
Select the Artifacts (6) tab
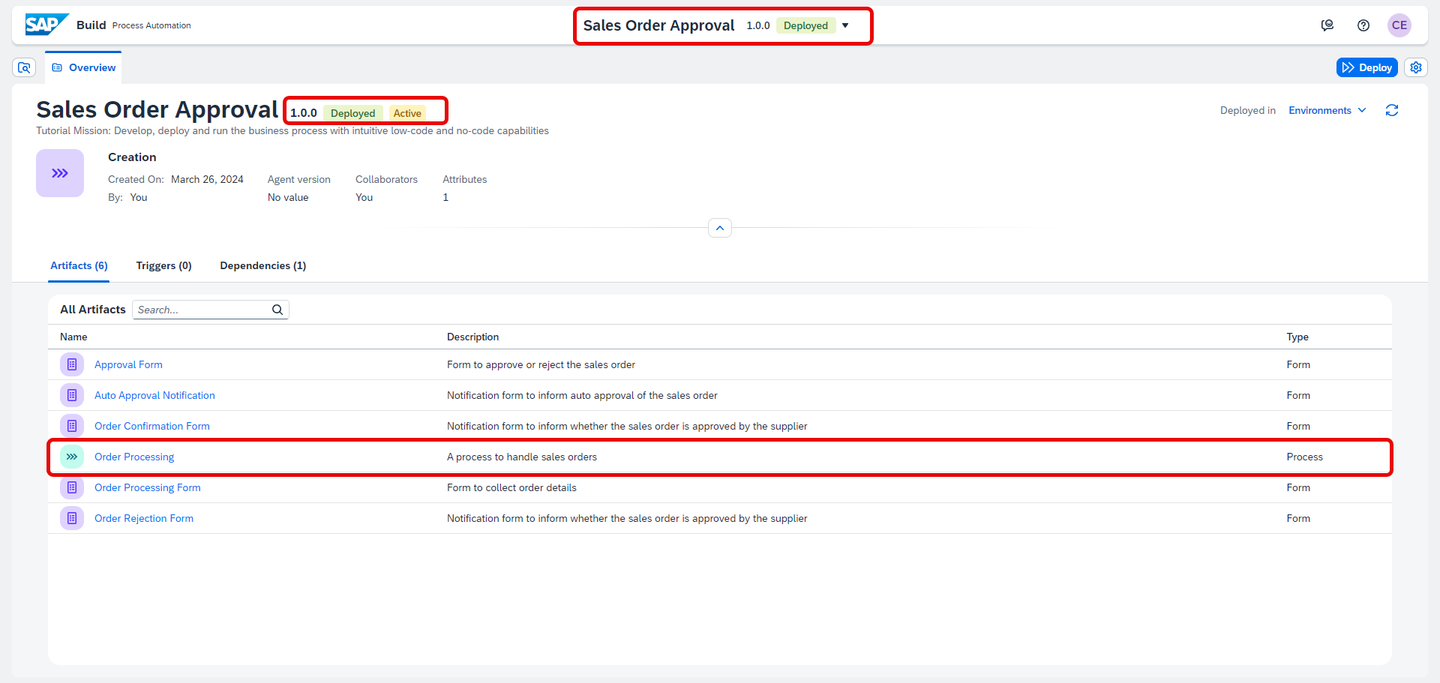click(79, 265)
